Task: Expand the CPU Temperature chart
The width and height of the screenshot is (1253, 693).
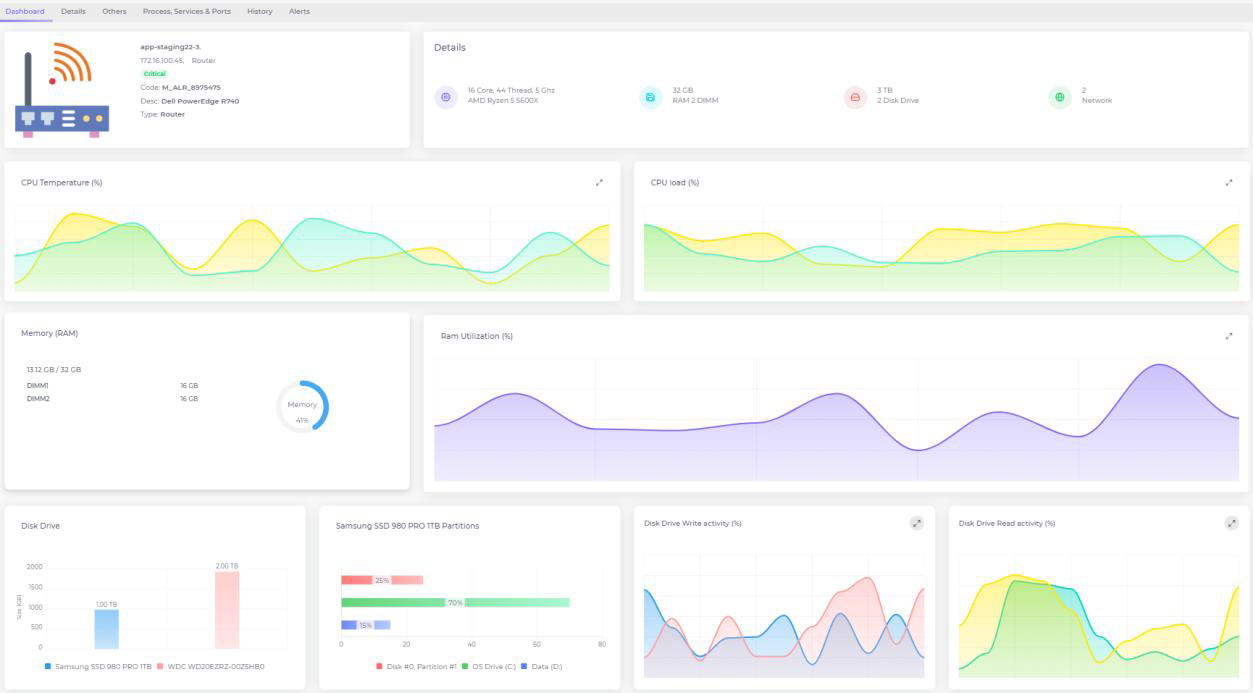Action: coord(598,183)
